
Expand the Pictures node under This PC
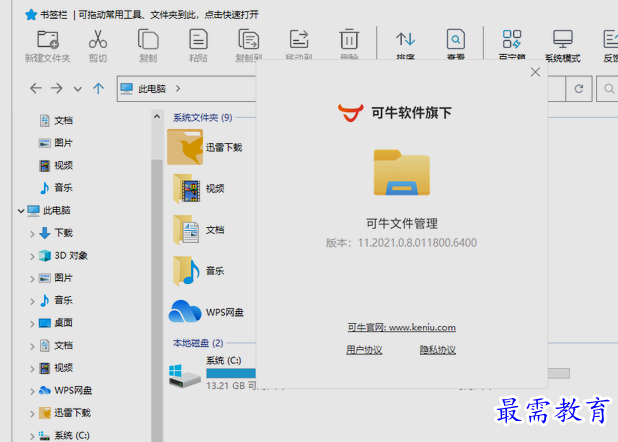click(x=32, y=278)
